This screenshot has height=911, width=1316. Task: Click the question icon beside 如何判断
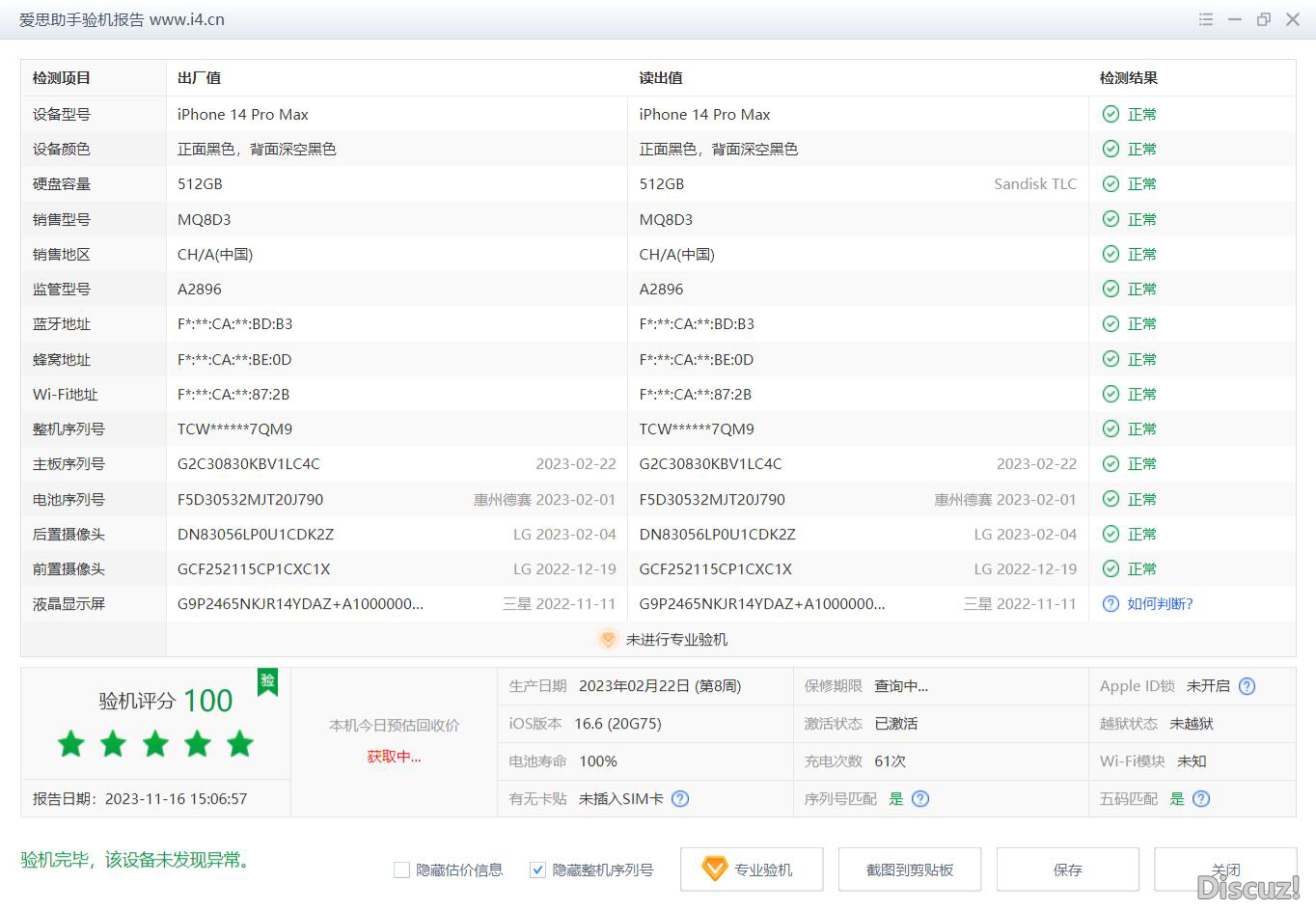pyautogui.click(x=1110, y=603)
